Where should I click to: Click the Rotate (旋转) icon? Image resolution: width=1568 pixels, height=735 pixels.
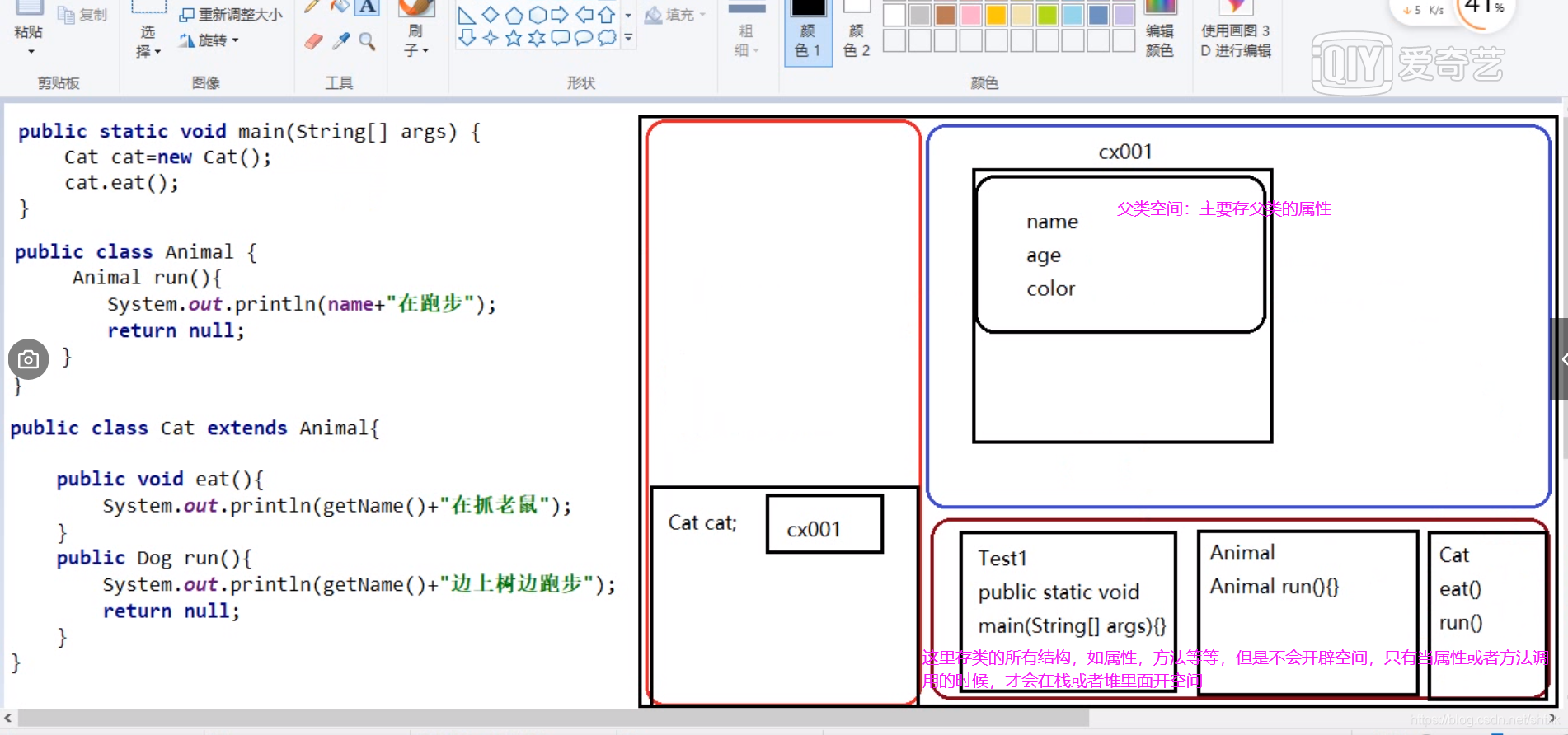(x=187, y=40)
